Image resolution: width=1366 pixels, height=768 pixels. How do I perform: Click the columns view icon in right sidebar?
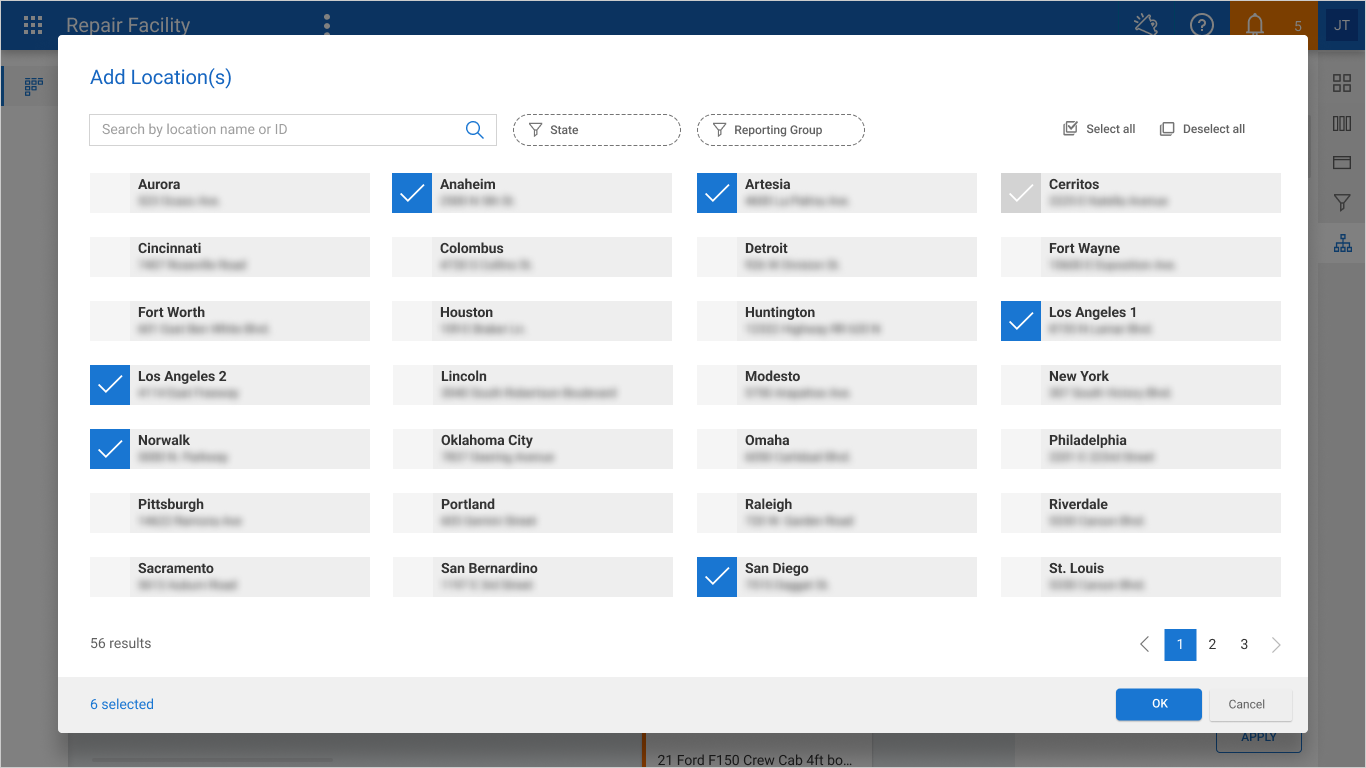coord(1342,123)
